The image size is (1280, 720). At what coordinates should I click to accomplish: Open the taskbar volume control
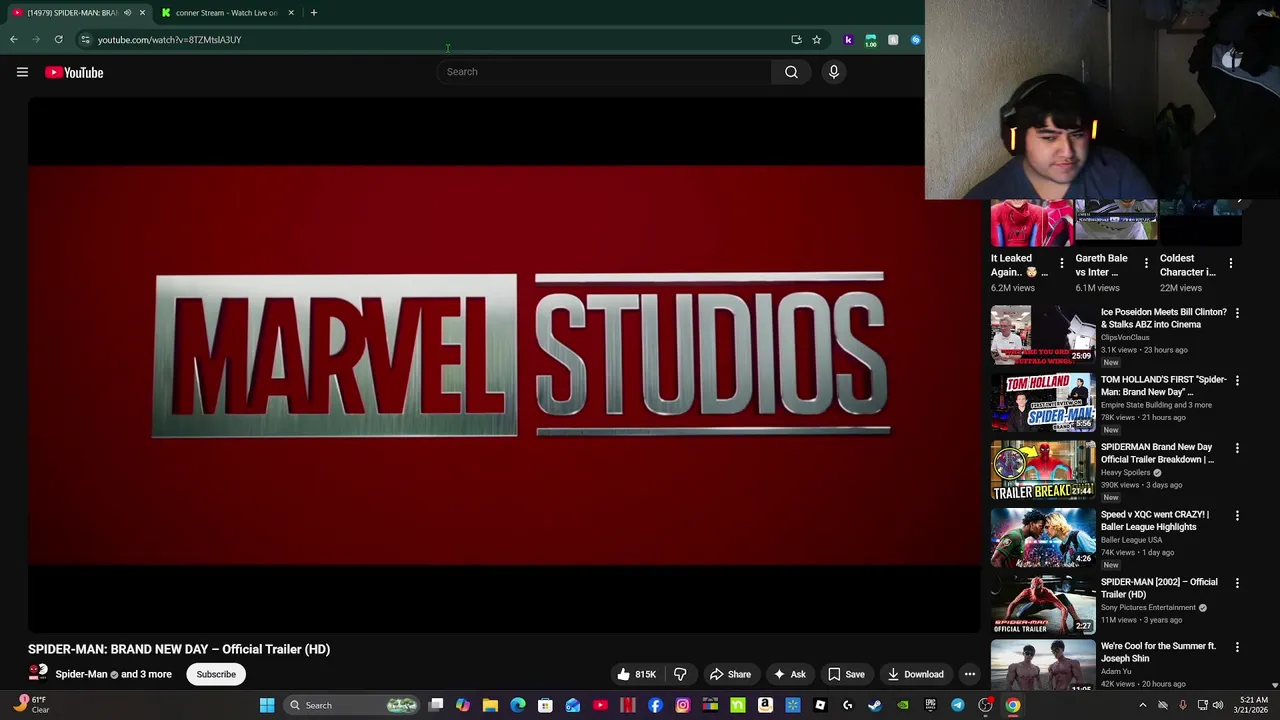pos(1218,705)
